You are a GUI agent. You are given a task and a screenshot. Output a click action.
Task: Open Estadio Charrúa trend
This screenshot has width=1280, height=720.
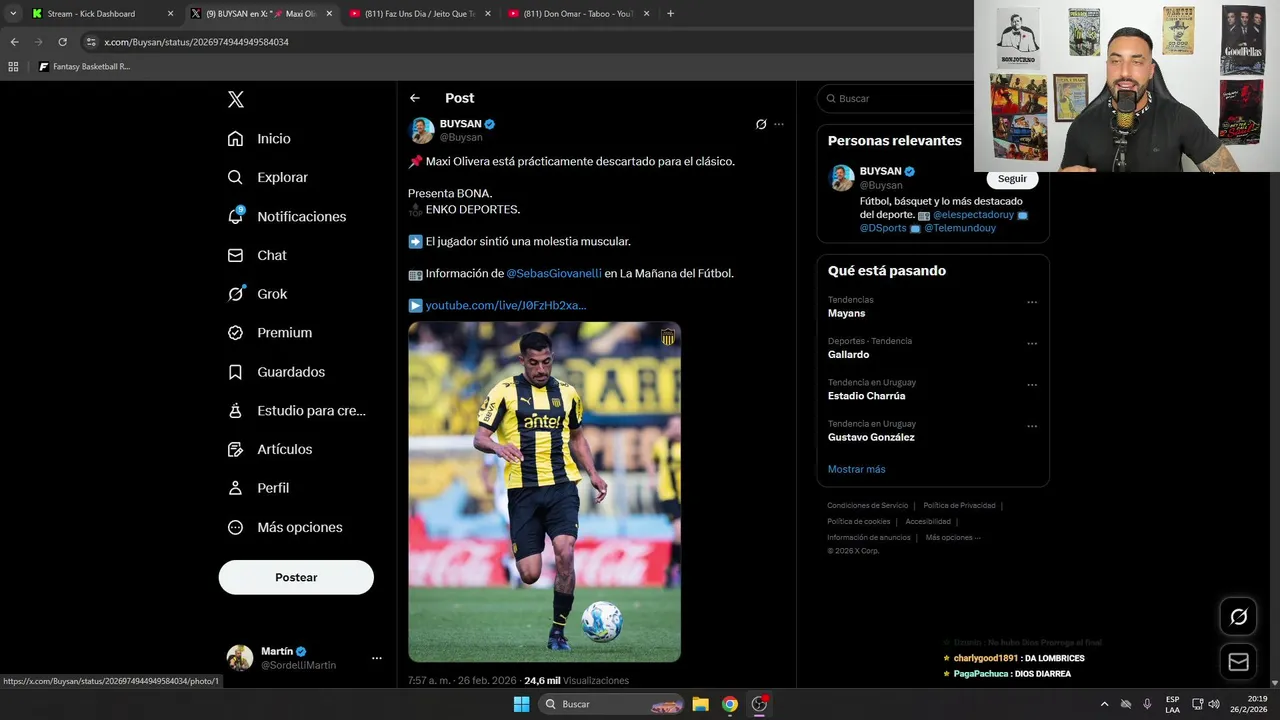866,396
